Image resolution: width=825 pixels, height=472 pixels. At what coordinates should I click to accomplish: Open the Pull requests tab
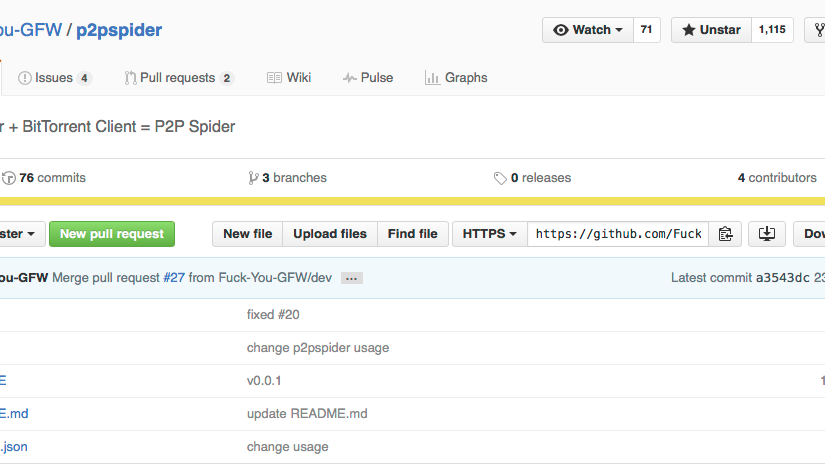[x=179, y=78]
